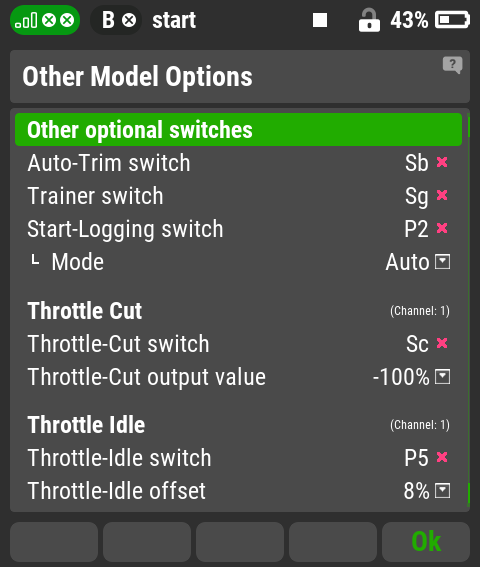481x568 pixels.
Task: Tap the B model status badge
Action: tap(116, 20)
